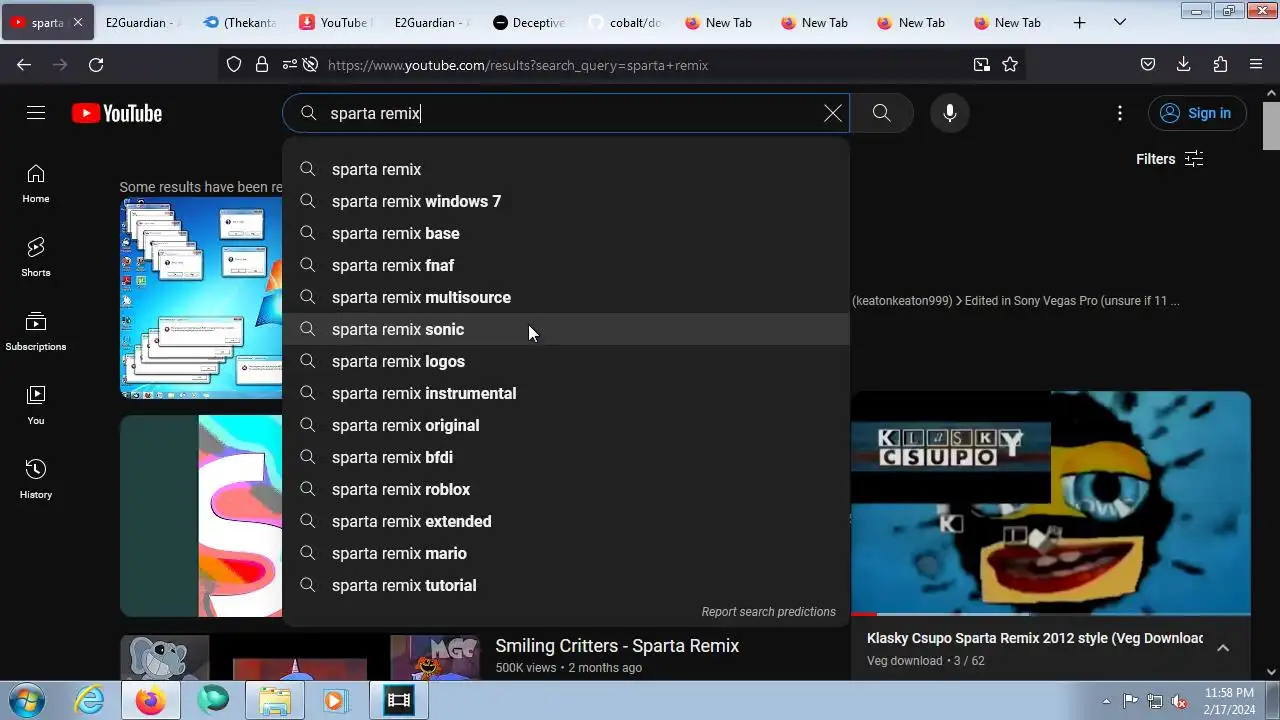Select suggestion sparta remix instrumental
The height and width of the screenshot is (720, 1280).
click(x=566, y=393)
